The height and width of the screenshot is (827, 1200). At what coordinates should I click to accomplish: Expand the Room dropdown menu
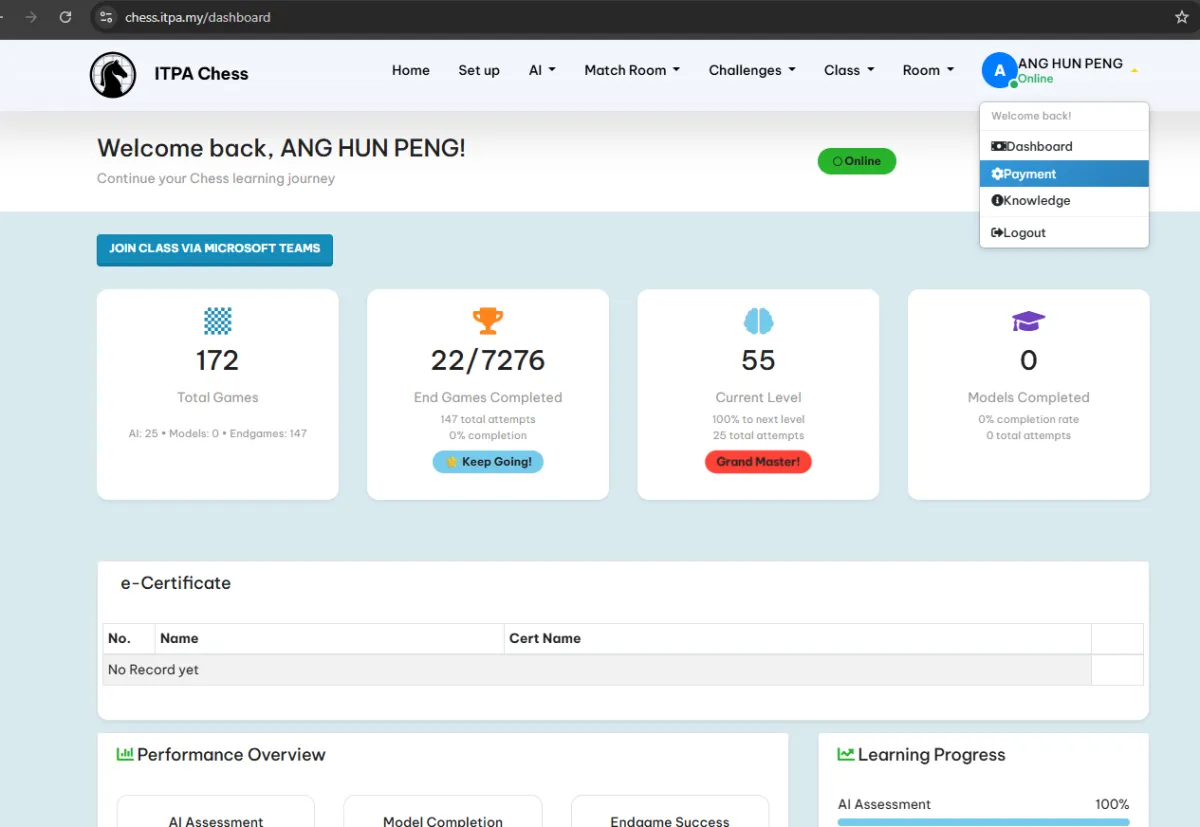[x=928, y=70]
